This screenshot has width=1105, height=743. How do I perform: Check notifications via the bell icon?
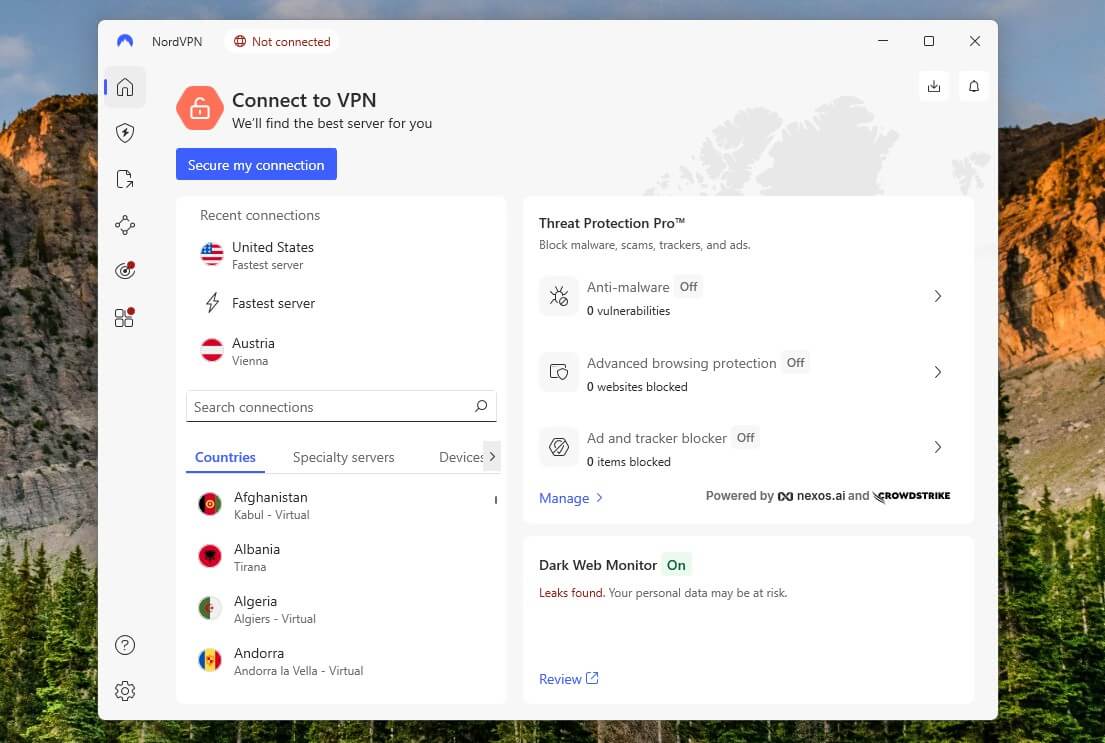click(974, 86)
